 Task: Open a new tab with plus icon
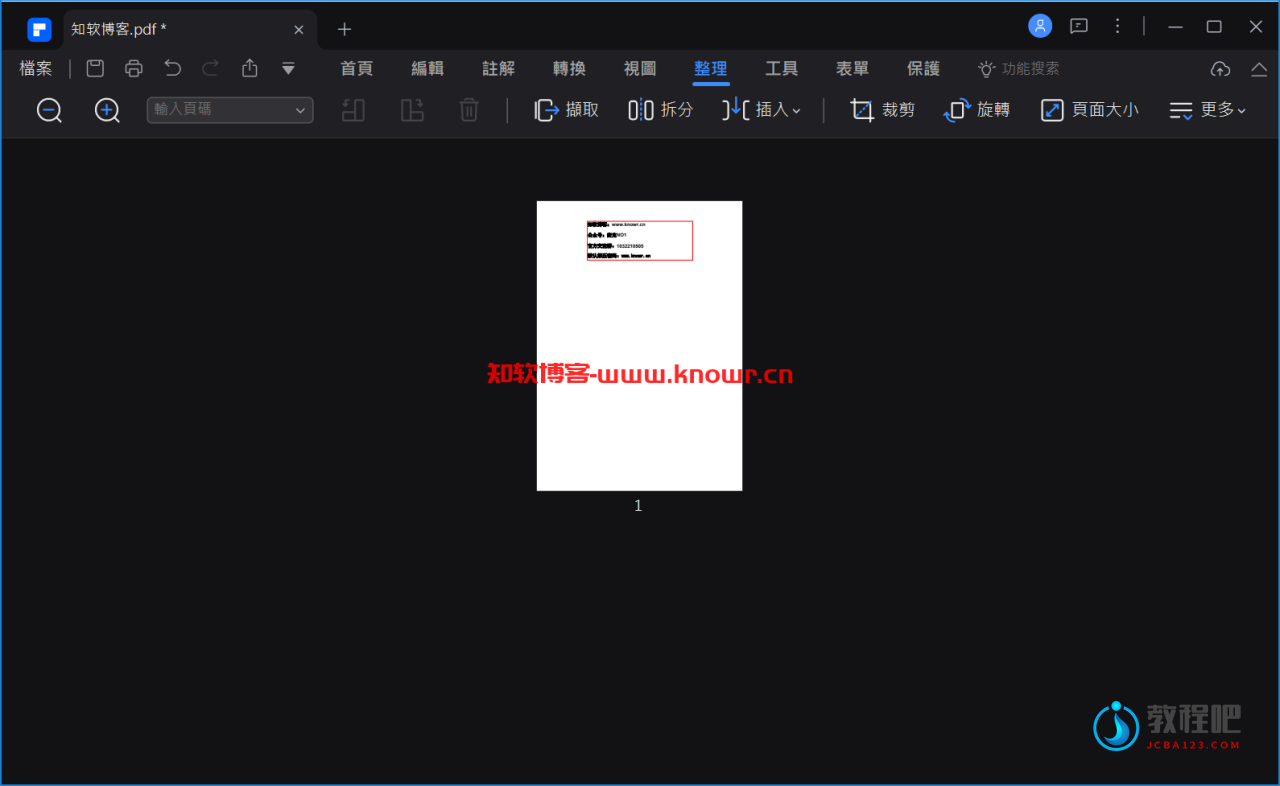344,29
